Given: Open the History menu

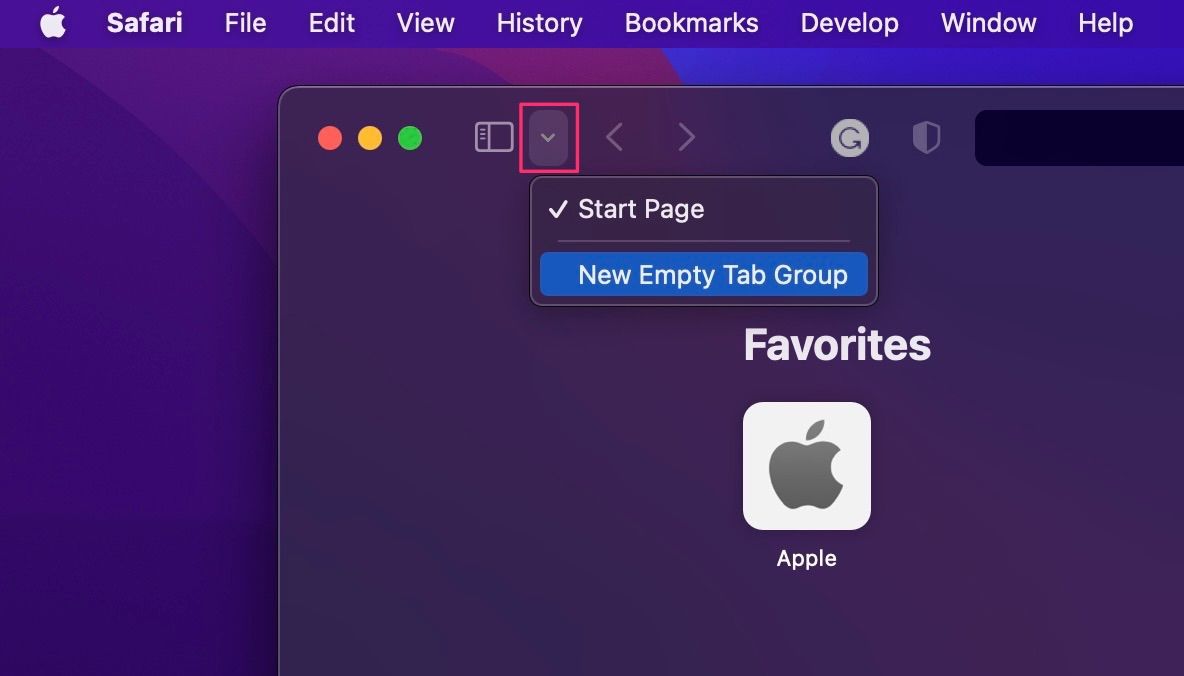Looking at the screenshot, I should click(539, 23).
